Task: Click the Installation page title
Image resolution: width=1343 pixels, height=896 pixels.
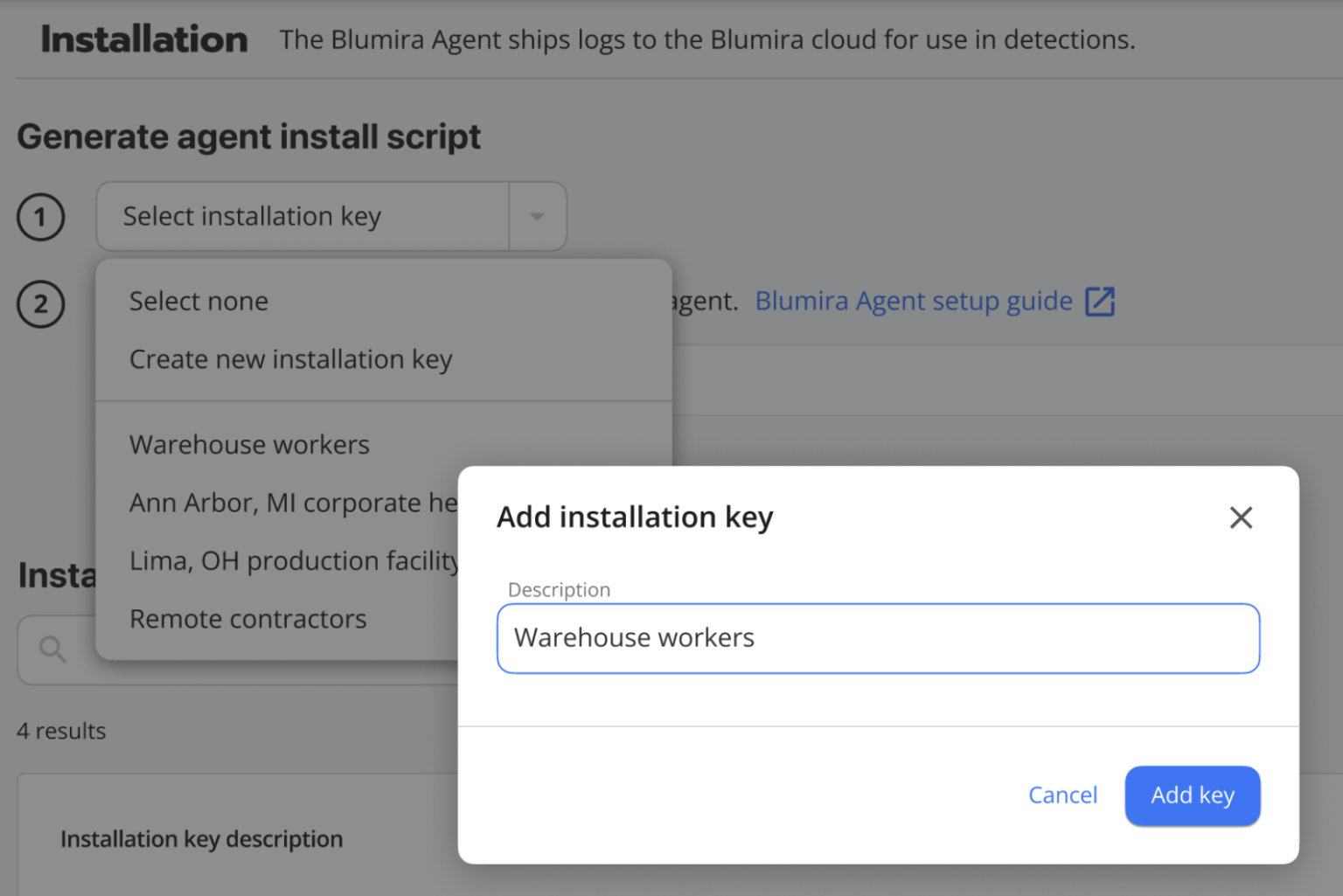Action: click(x=143, y=38)
